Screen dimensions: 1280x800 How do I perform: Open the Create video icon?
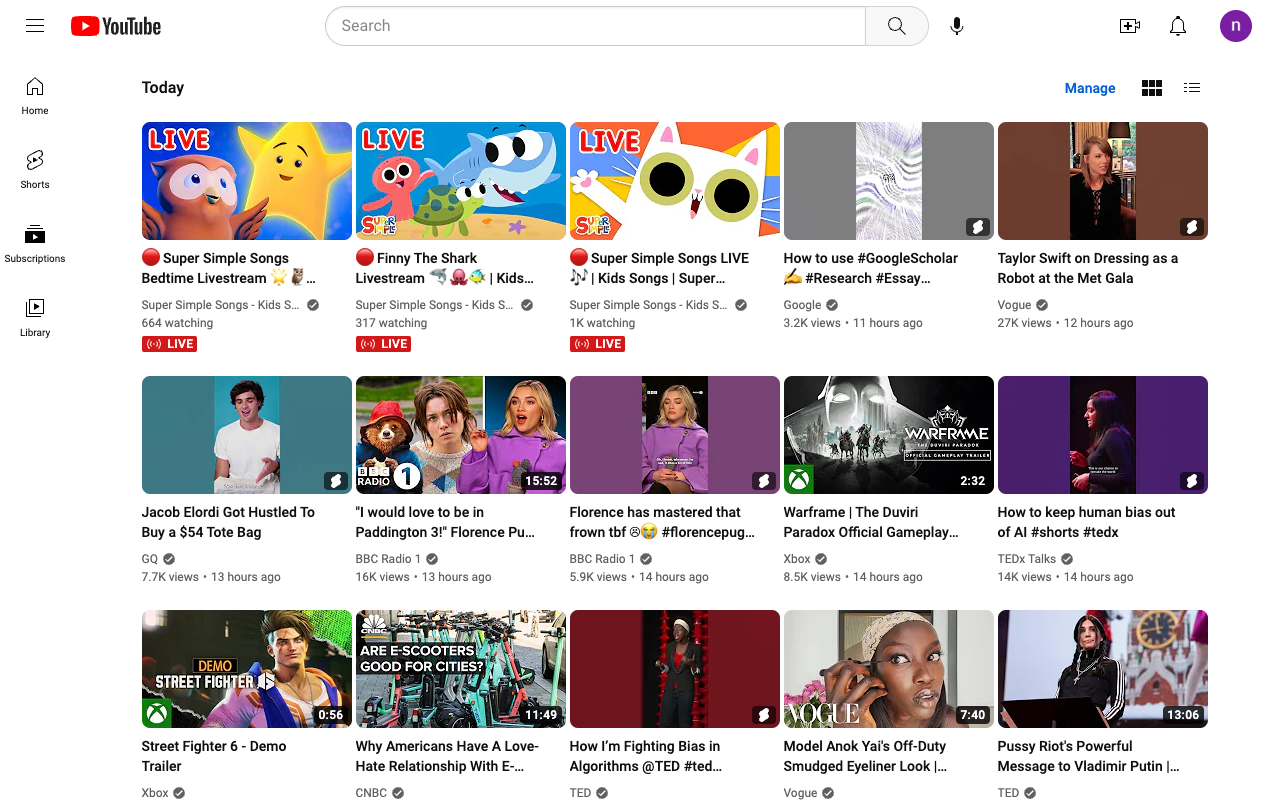coord(1130,26)
